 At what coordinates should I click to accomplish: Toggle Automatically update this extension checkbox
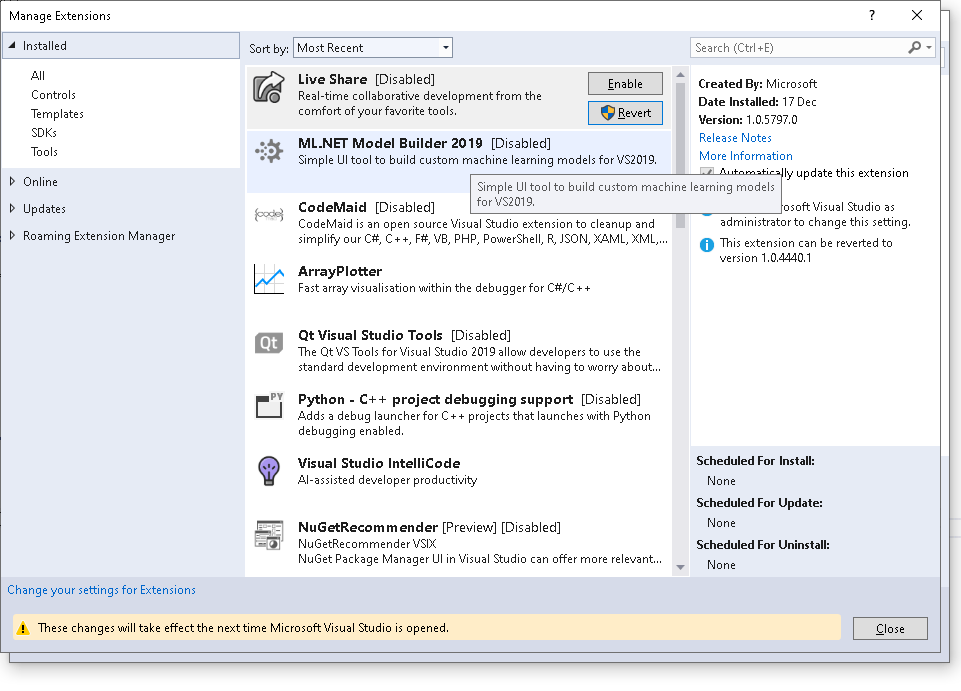[x=707, y=173]
